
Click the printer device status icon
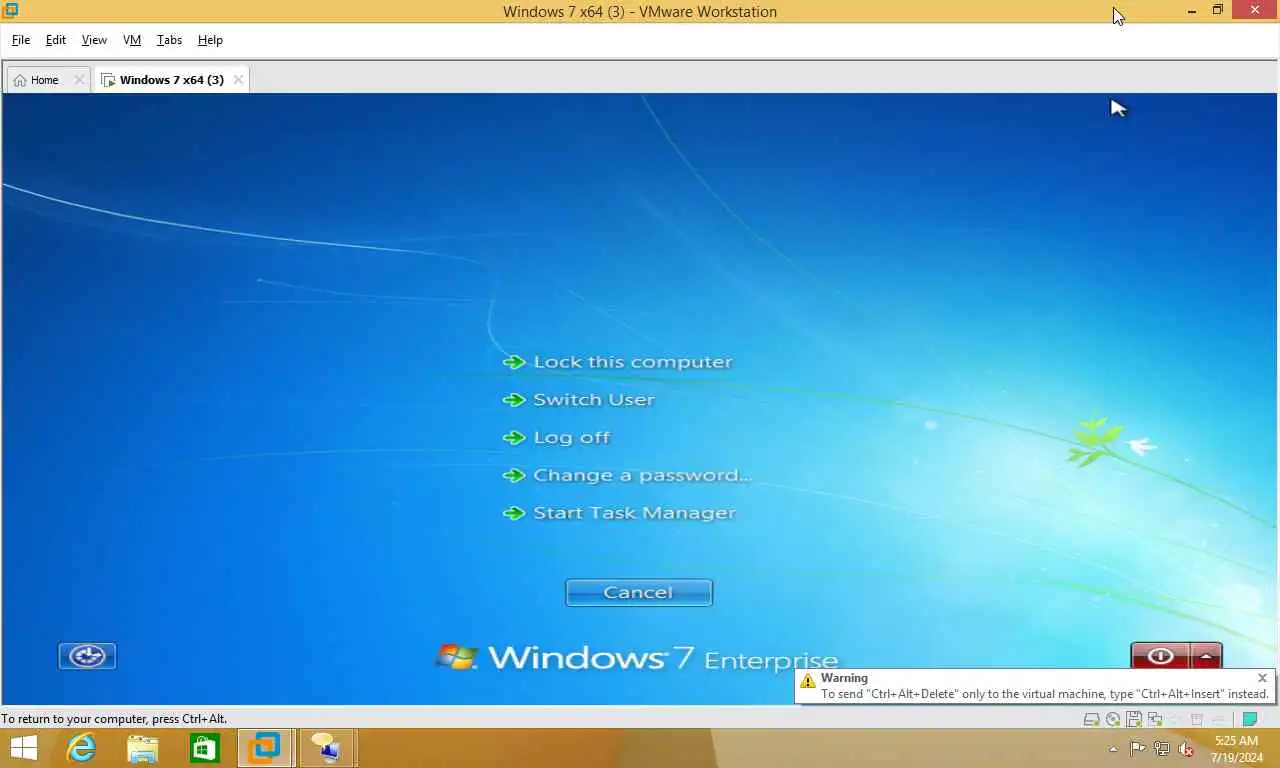(1197, 719)
